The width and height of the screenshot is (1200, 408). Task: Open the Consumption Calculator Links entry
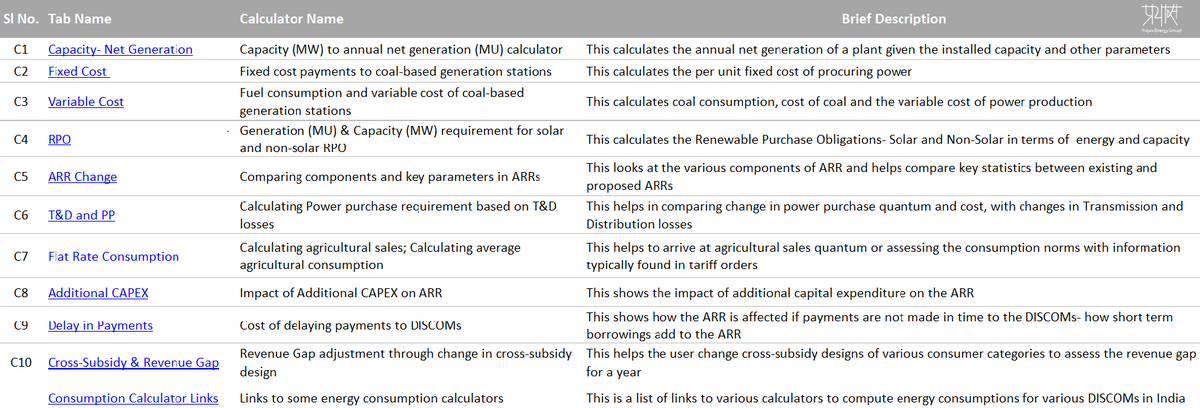click(133, 398)
